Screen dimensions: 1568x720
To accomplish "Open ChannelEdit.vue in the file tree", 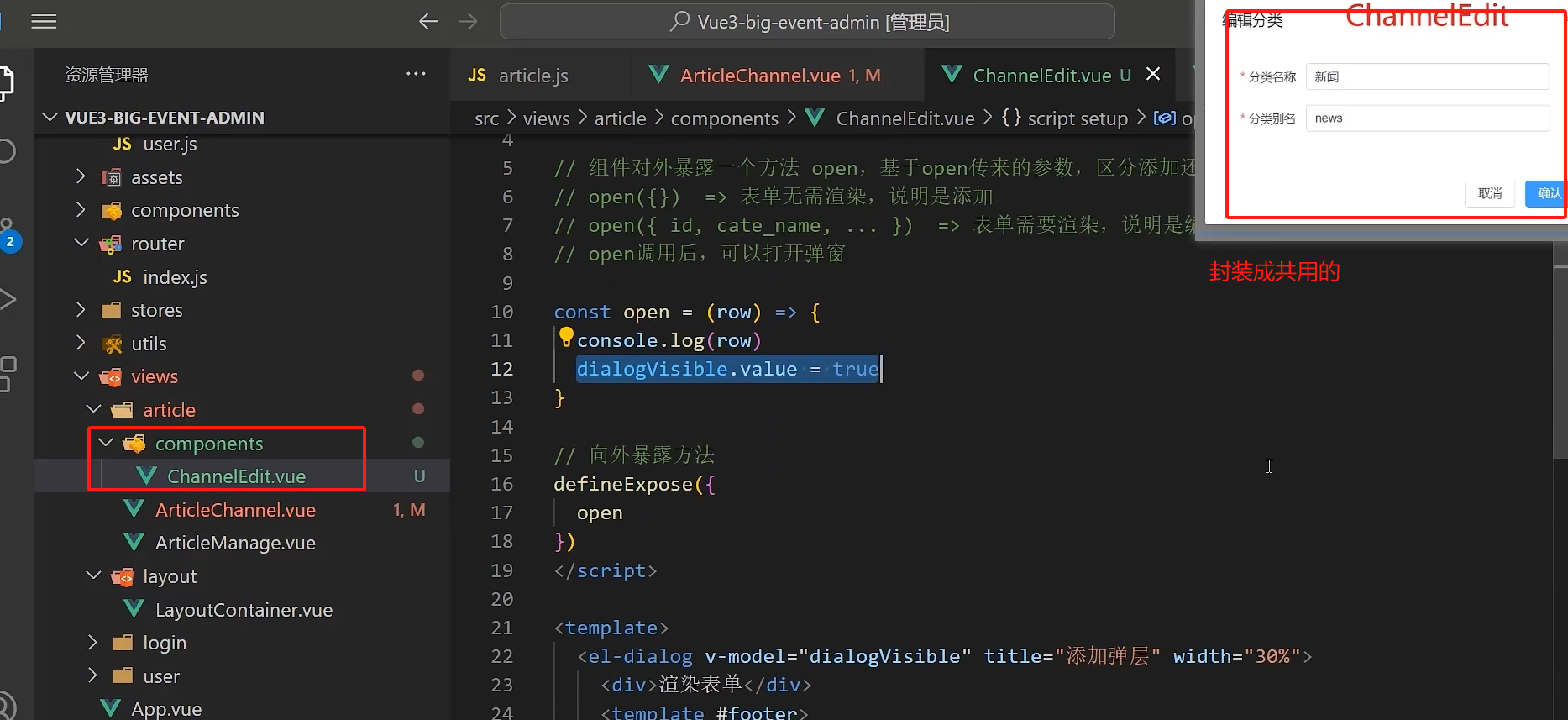I will pos(235,476).
